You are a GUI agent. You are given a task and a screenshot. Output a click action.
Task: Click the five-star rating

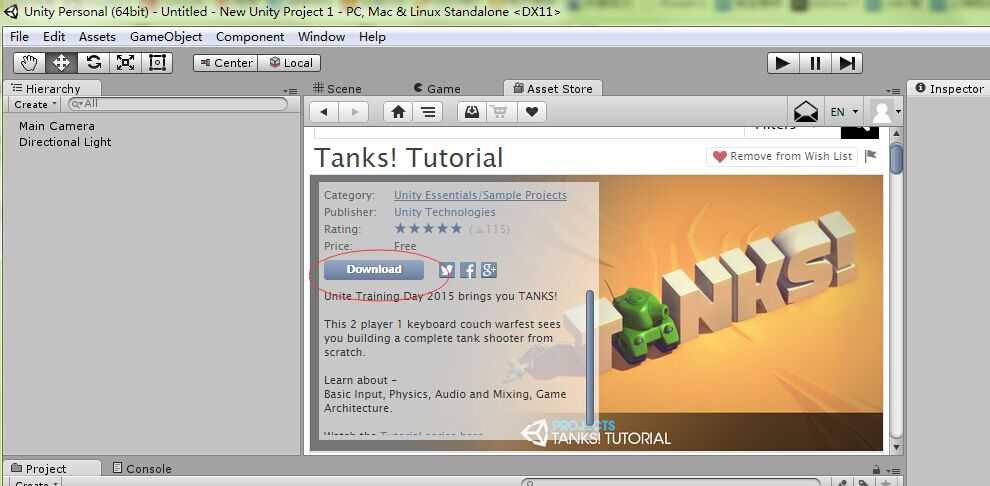tap(428, 228)
